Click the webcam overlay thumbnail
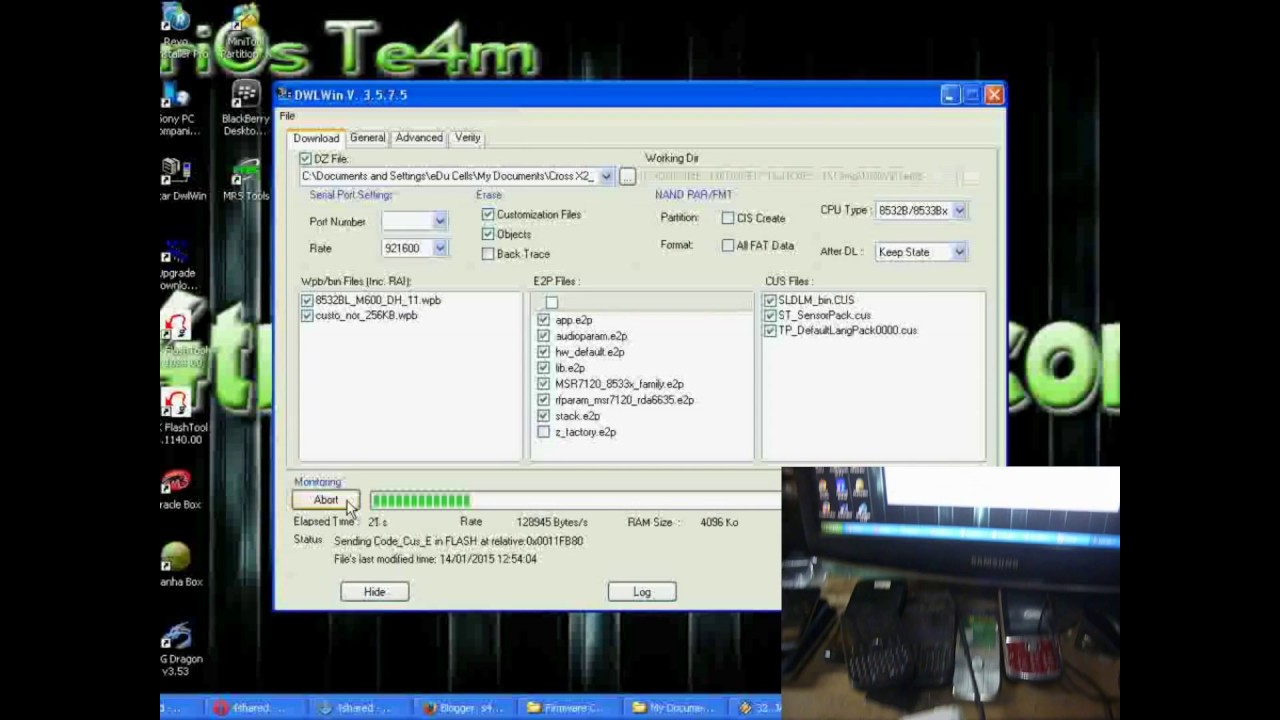Screen dimensions: 1280x720 pos(950,593)
